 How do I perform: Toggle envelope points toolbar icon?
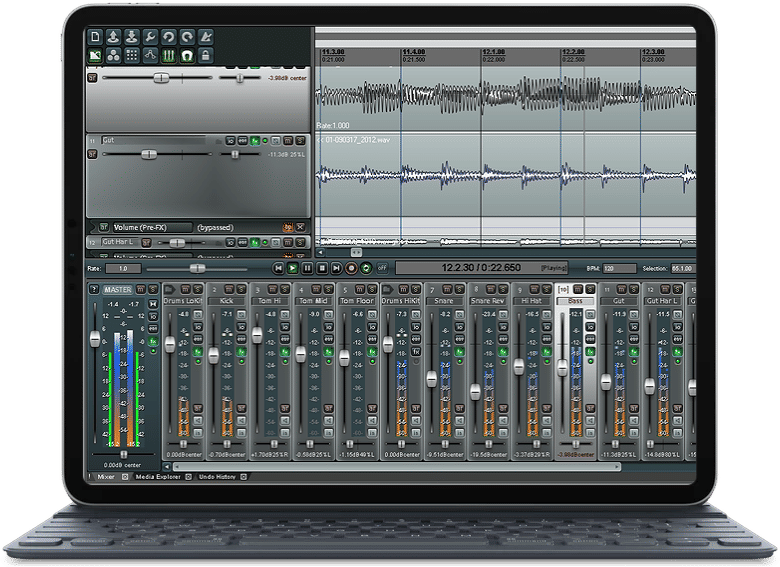pyautogui.click(x=150, y=55)
